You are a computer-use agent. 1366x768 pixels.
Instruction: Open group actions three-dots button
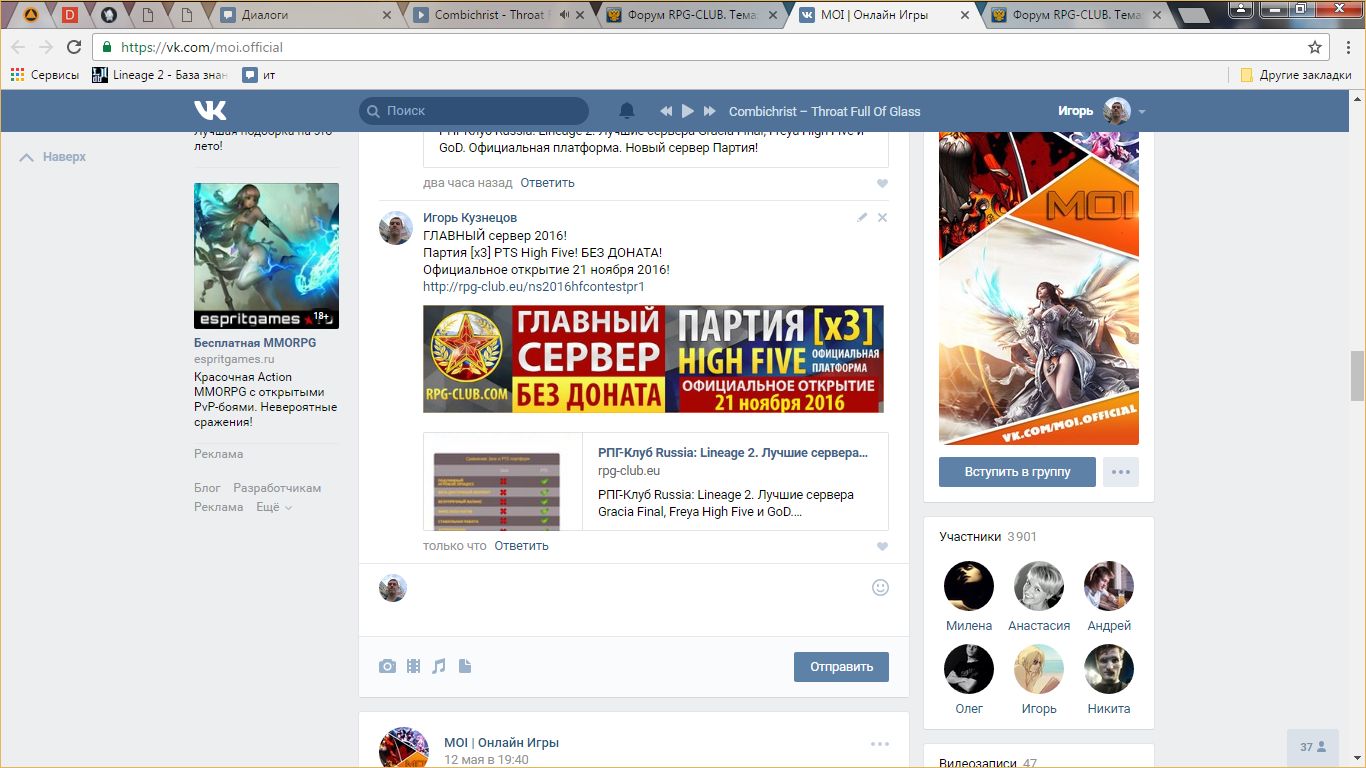click(1121, 472)
